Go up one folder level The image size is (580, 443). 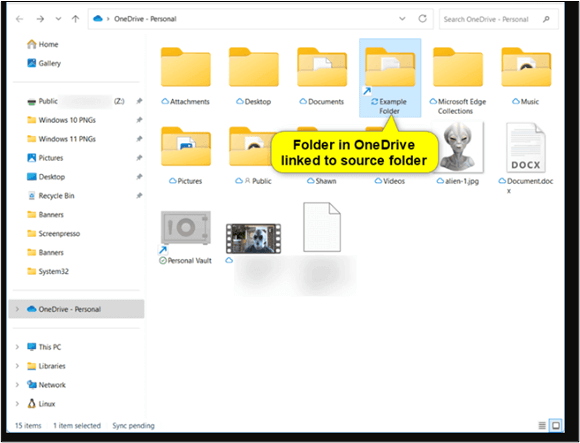coord(75,19)
